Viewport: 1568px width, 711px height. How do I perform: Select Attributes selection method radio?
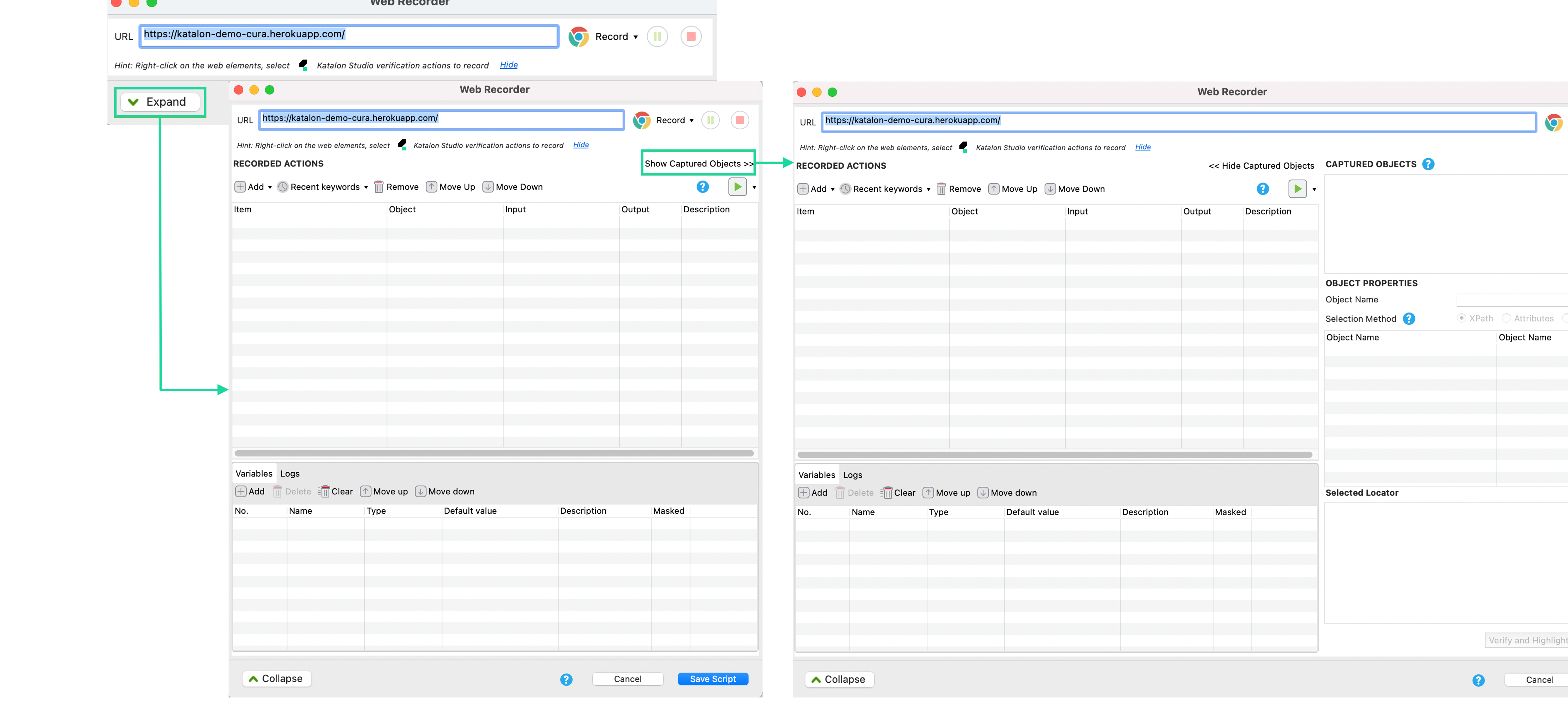[1506, 318]
